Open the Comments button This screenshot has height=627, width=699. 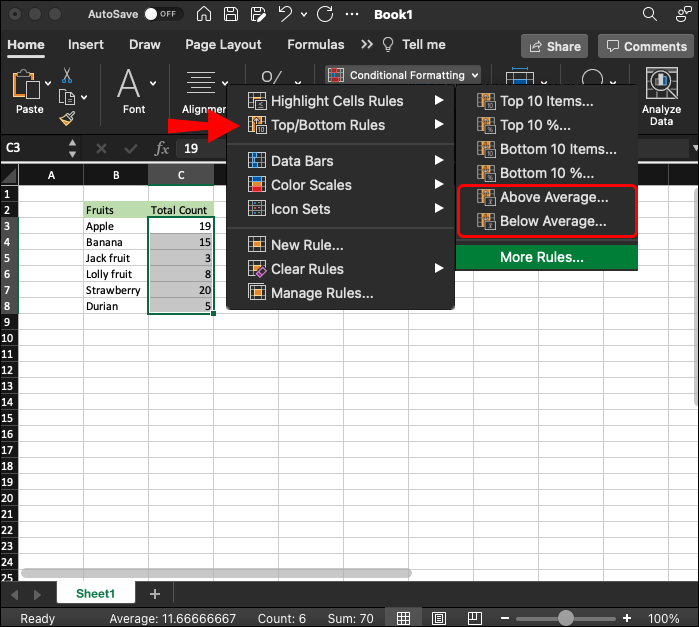tap(644, 46)
